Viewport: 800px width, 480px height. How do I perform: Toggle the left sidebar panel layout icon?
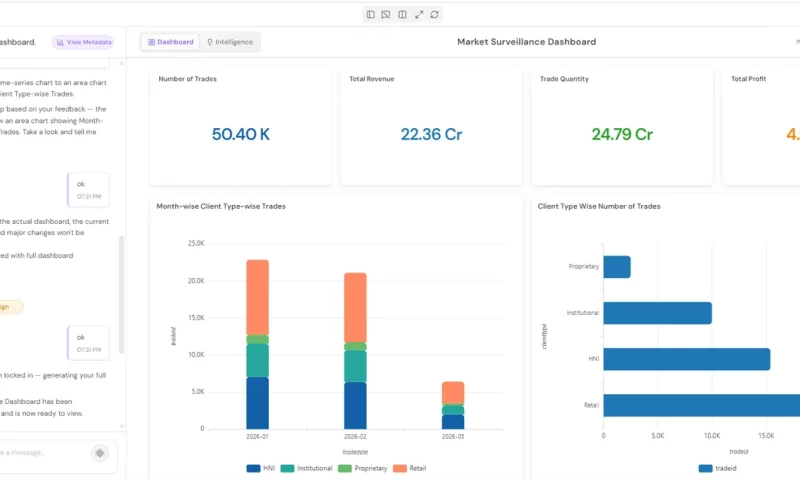pyautogui.click(x=370, y=15)
